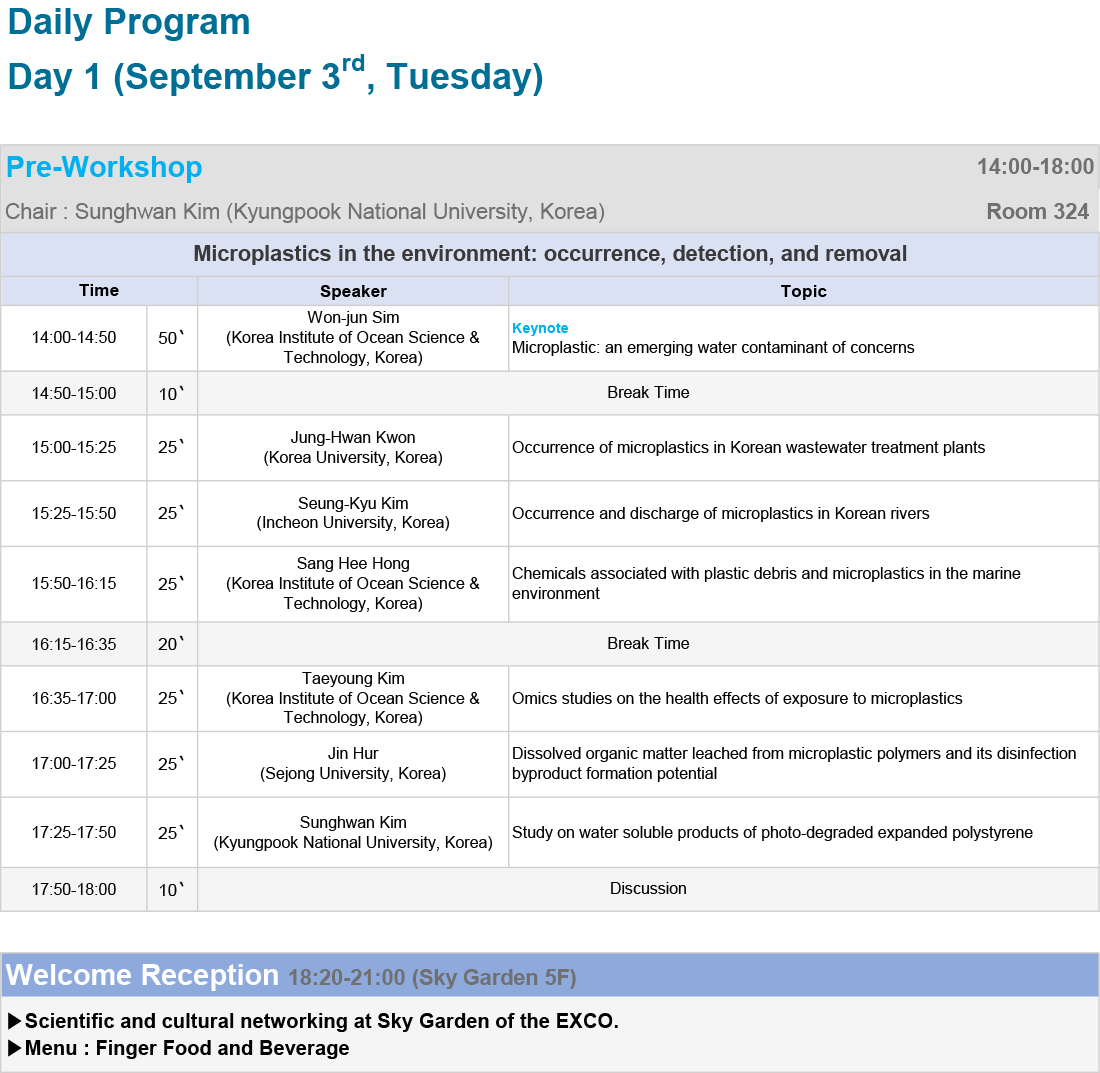This screenshot has width=1100, height=1073.
Task: Click topic 'Omics studies on the health effects'
Action: point(737,699)
